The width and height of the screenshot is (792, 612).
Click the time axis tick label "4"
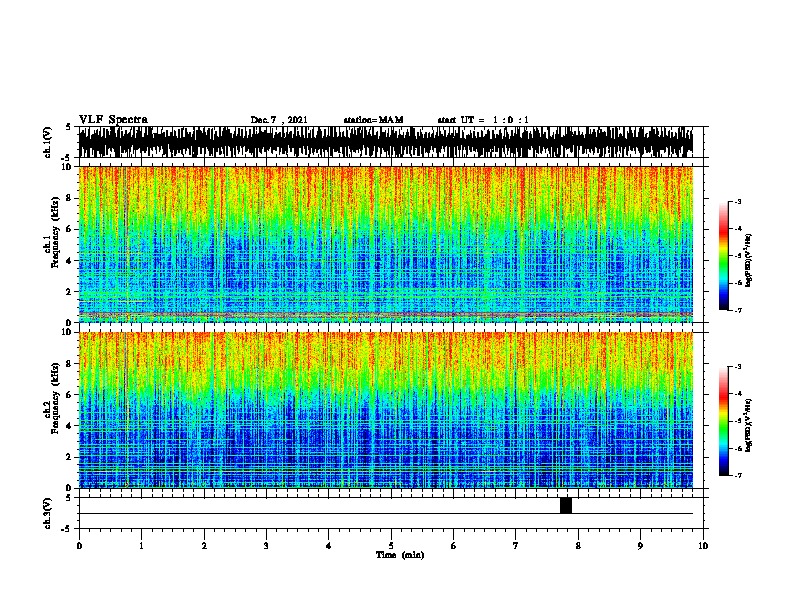point(329,546)
